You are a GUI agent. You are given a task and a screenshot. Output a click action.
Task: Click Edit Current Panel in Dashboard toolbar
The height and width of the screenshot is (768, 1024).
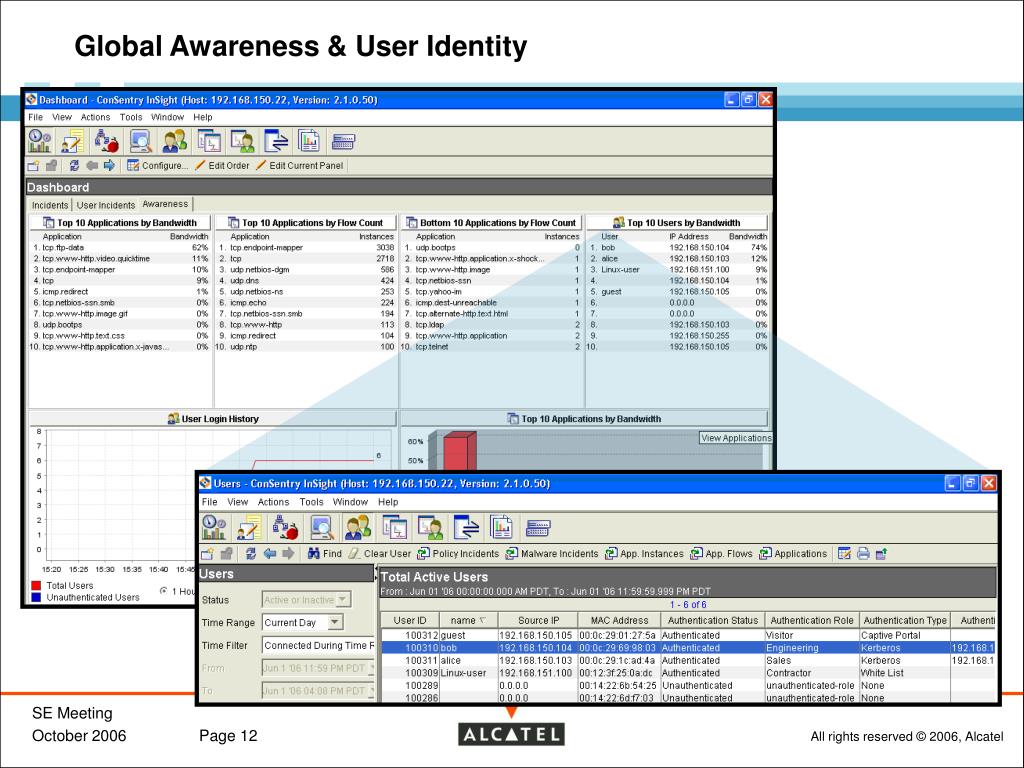[300, 166]
